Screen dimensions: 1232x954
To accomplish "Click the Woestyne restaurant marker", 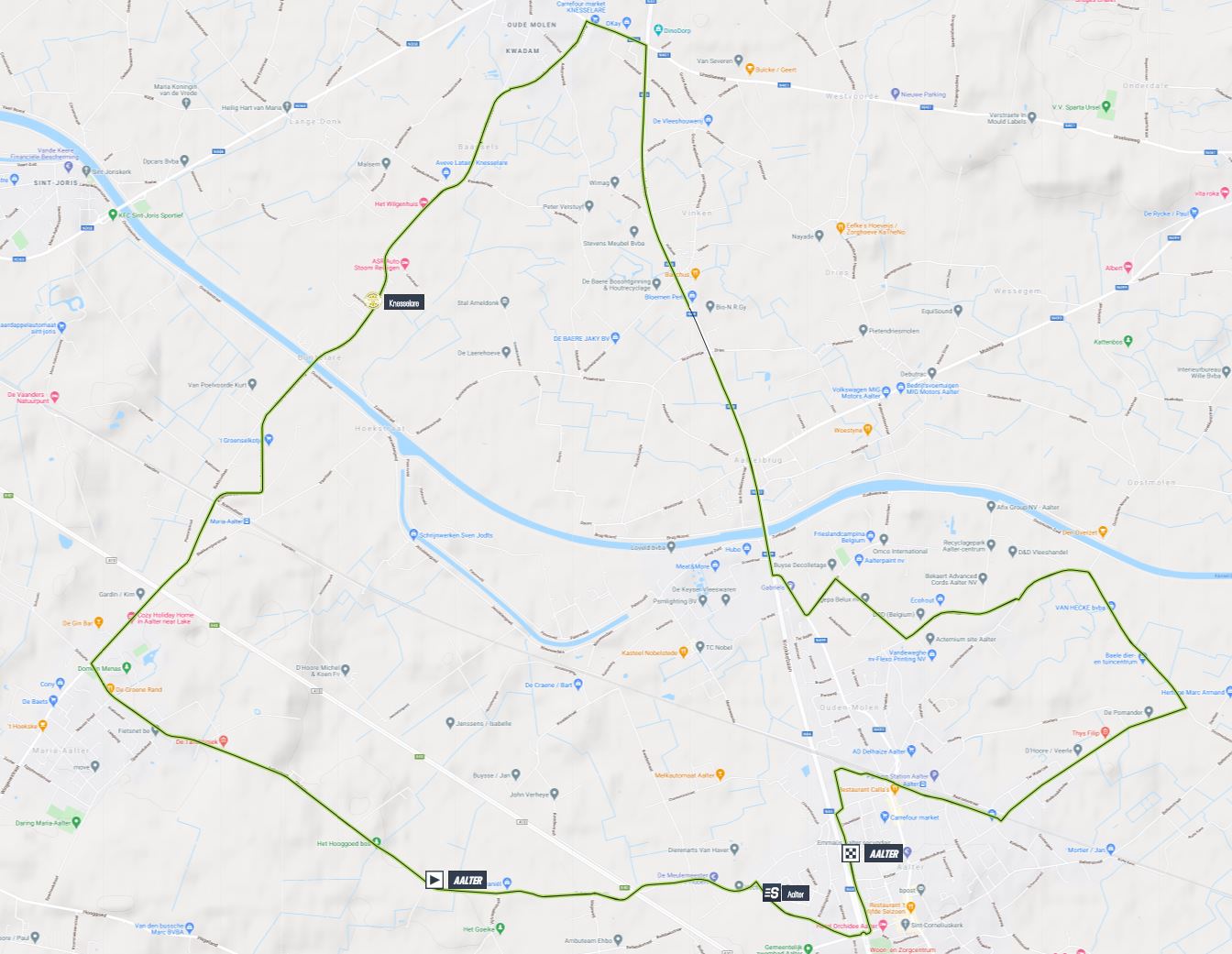I will pyautogui.click(x=868, y=429).
